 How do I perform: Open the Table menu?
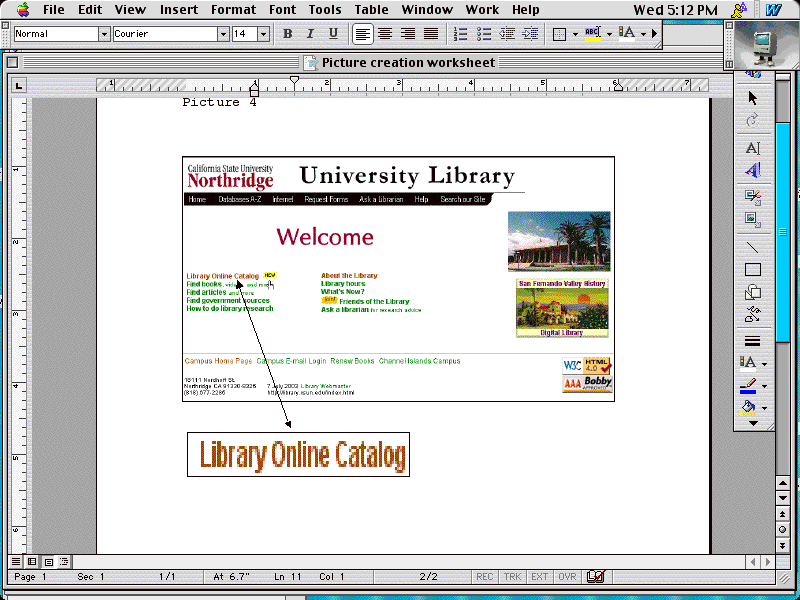click(x=371, y=10)
